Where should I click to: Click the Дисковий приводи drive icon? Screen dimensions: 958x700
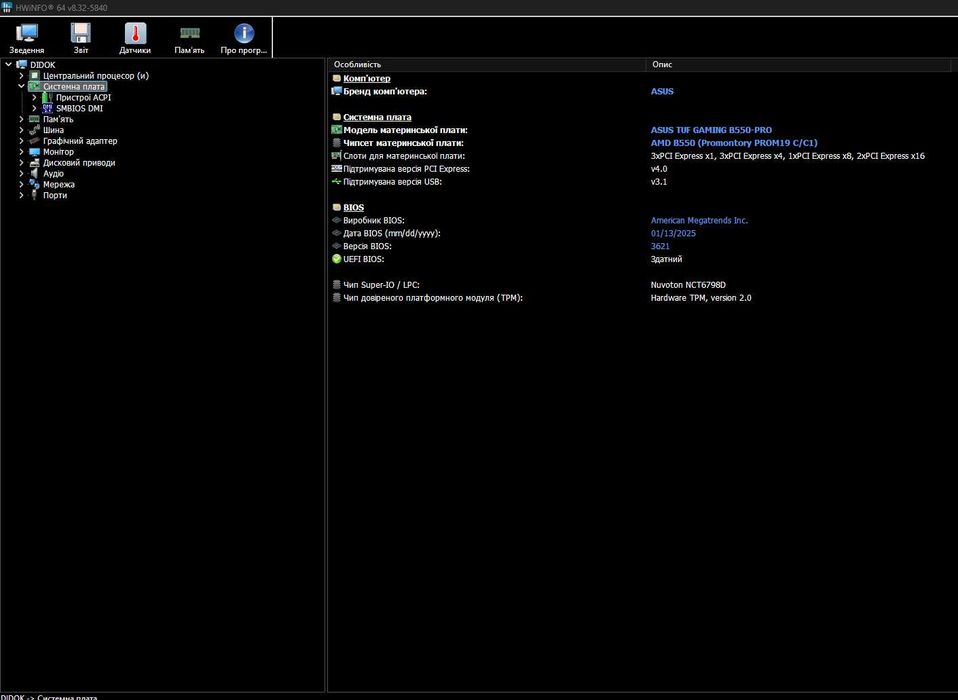point(35,162)
